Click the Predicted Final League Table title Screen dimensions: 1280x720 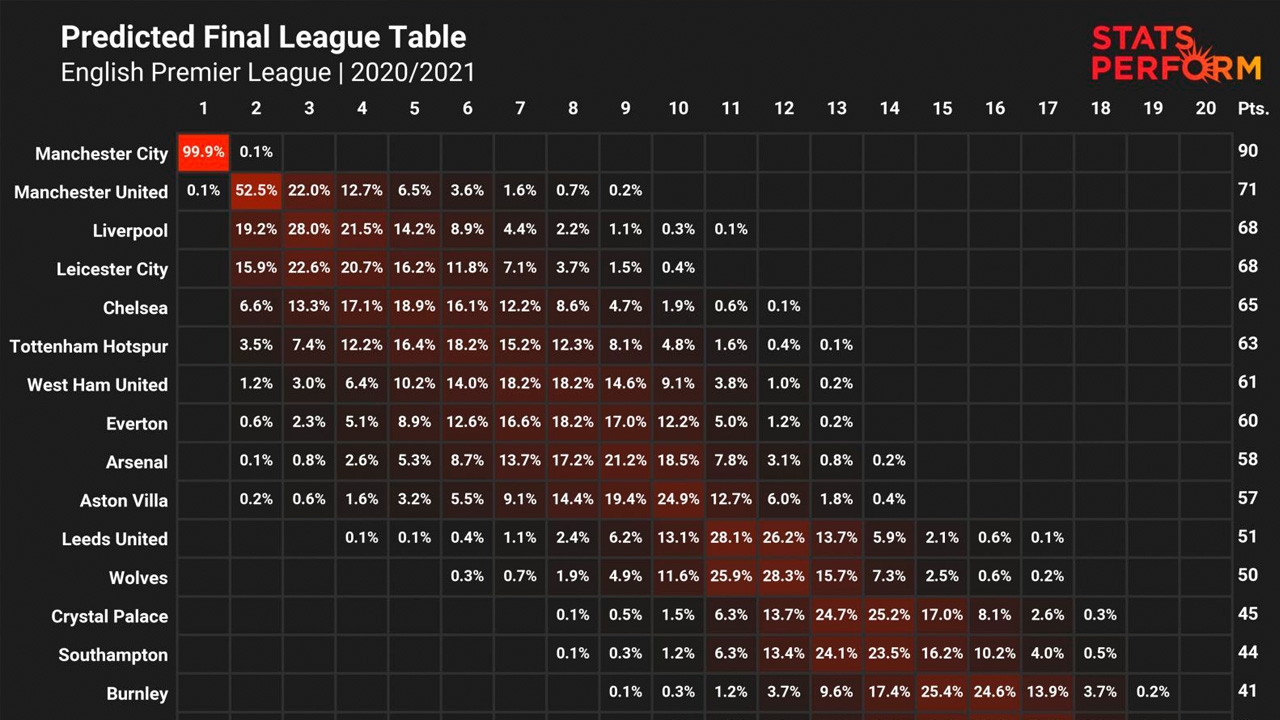coord(263,38)
